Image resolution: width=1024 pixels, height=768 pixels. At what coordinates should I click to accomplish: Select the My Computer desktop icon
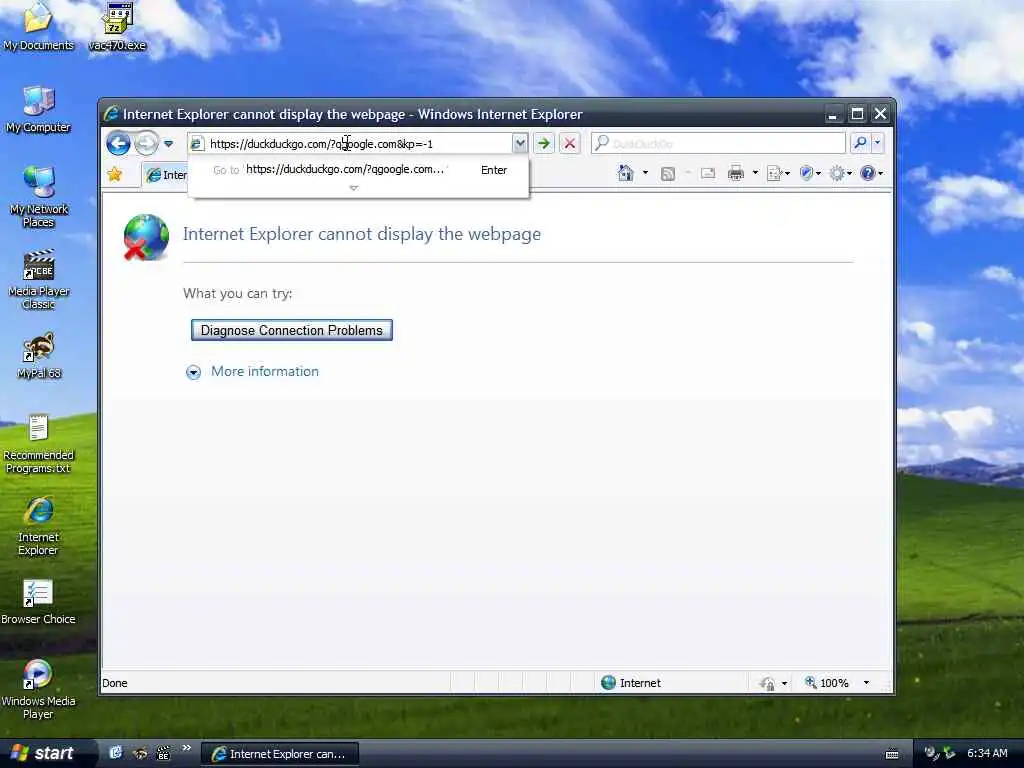(x=38, y=110)
